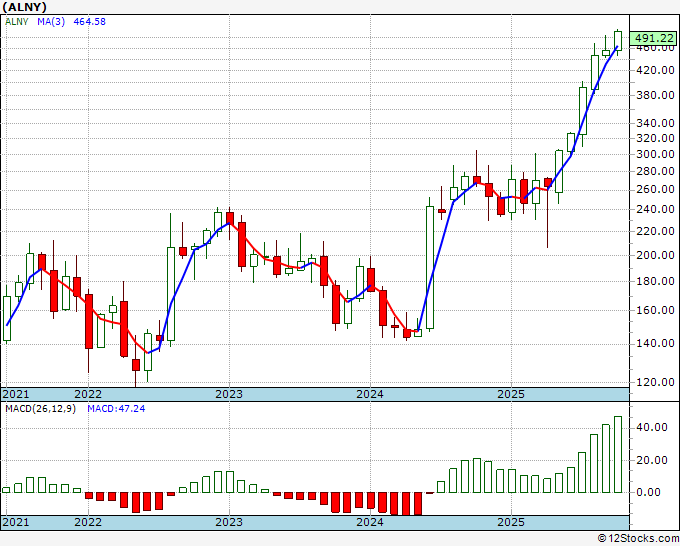Click the 160.00 price axis label
The width and height of the screenshot is (680, 546).
click(655, 310)
